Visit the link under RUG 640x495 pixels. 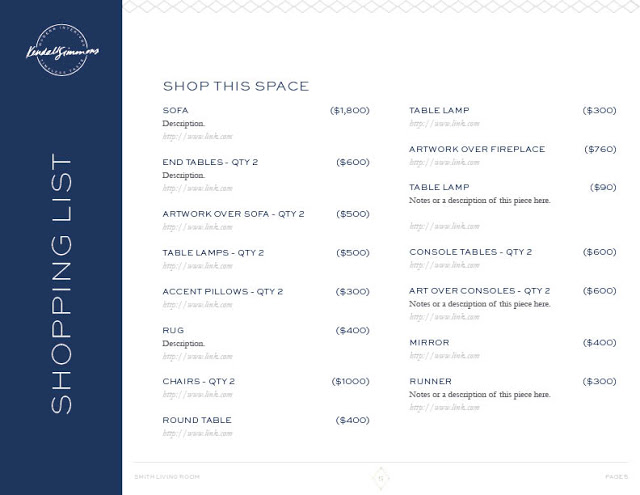(x=197, y=356)
